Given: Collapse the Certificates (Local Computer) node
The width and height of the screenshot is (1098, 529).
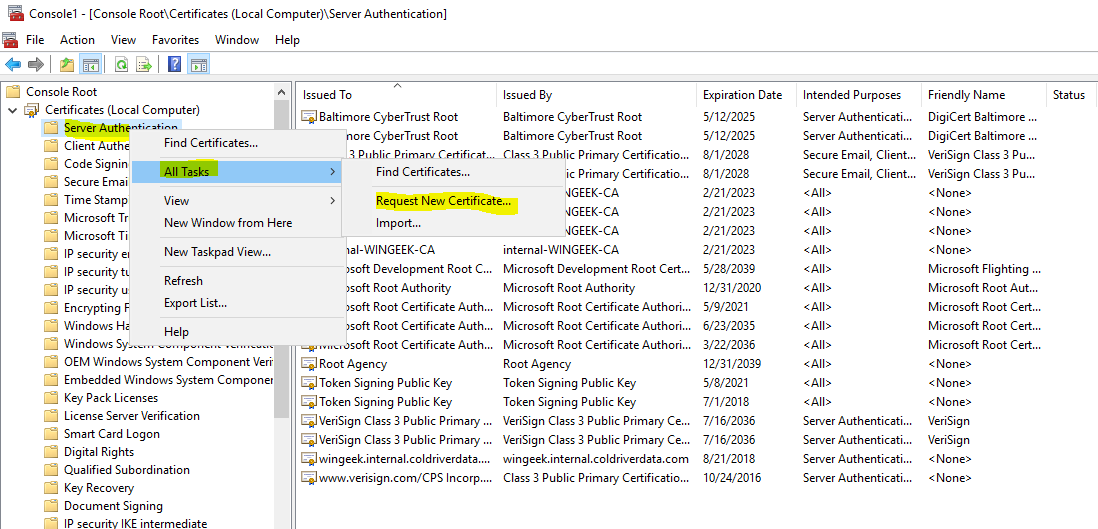Looking at the screenshot, I should coord(11,110).
